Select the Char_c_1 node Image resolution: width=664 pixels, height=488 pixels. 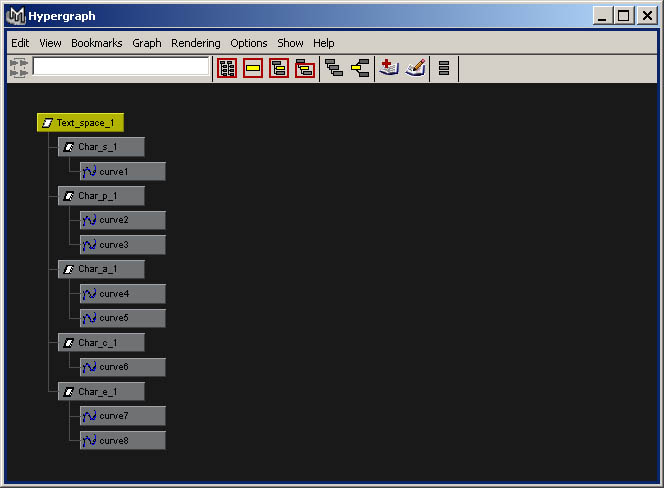point(101,342)
